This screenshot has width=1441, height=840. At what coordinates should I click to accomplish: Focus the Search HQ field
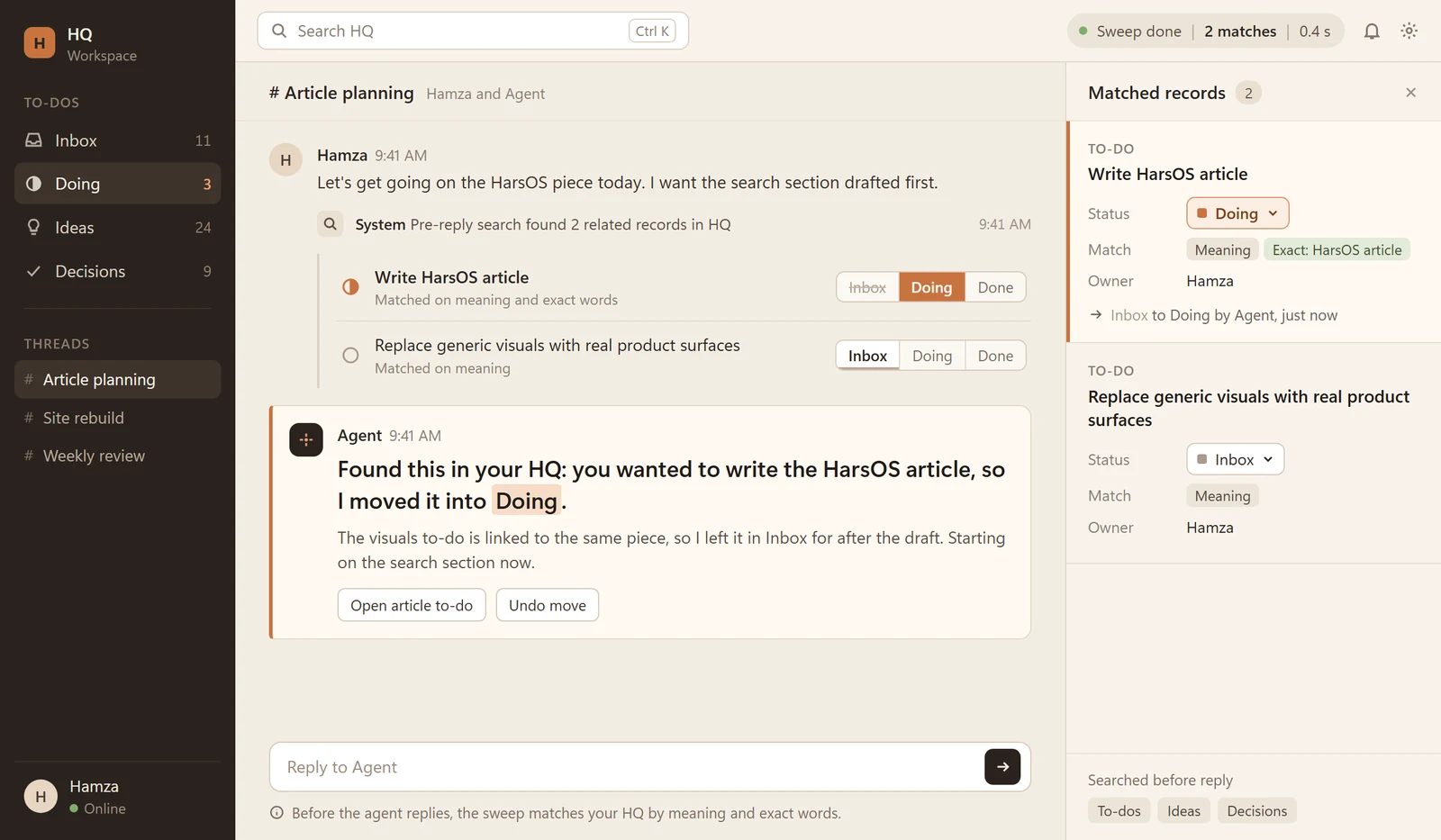click(473, 31)
